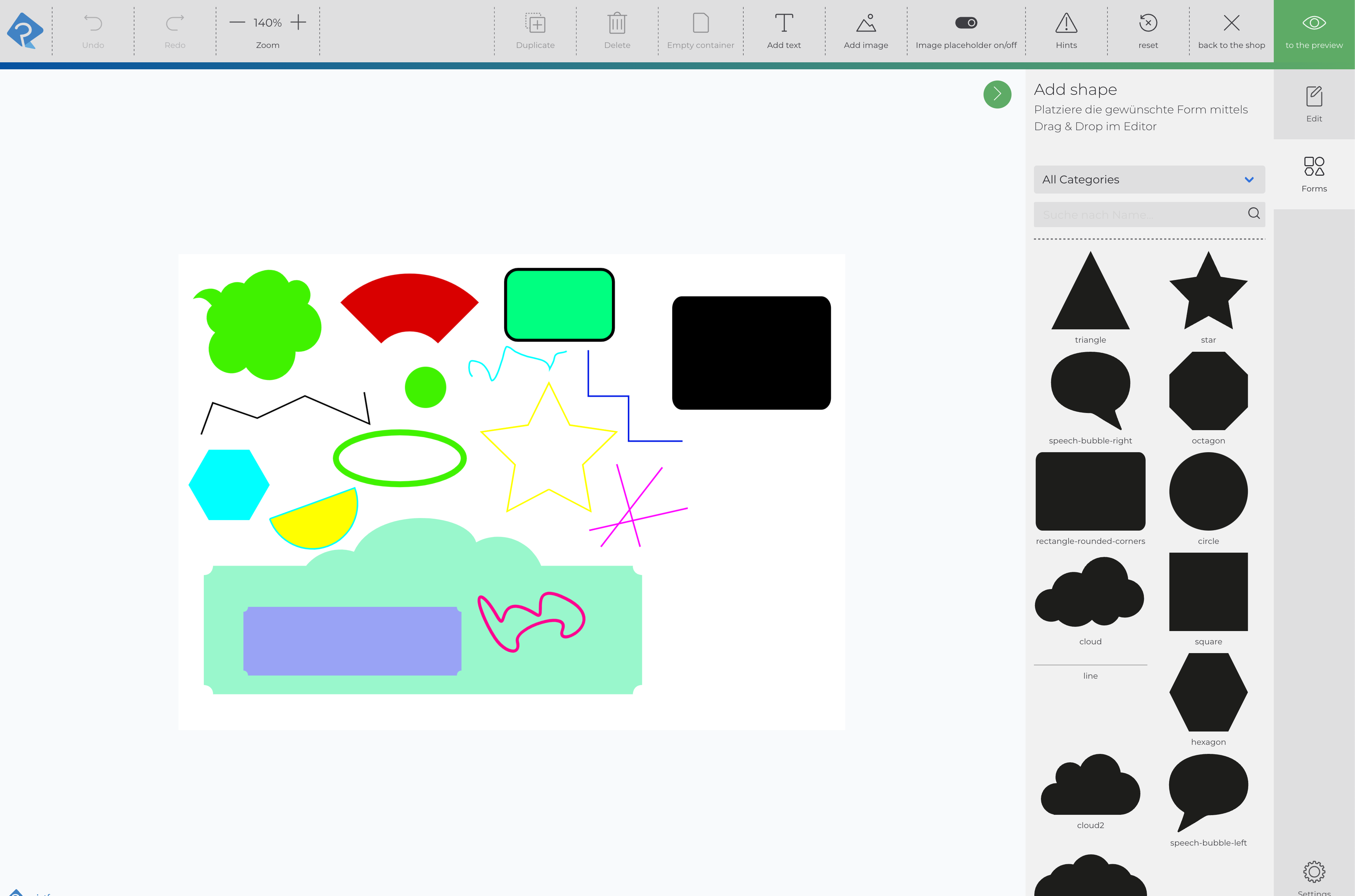Increase zoom with the plus button
1355x896 pixels.
coord(298,23)
